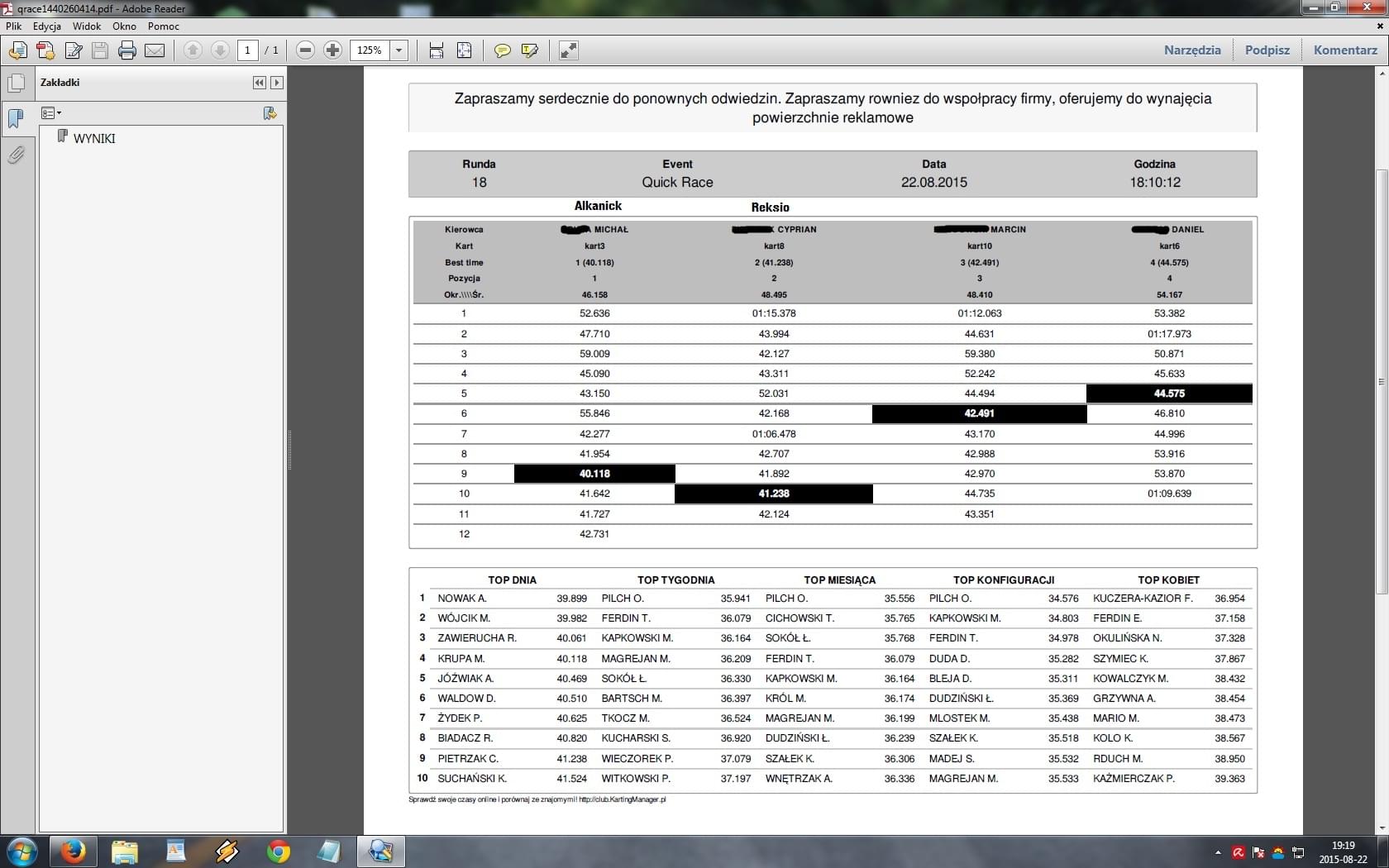
Task: Add a sticky note comment
Action: (x=502, y=51)
